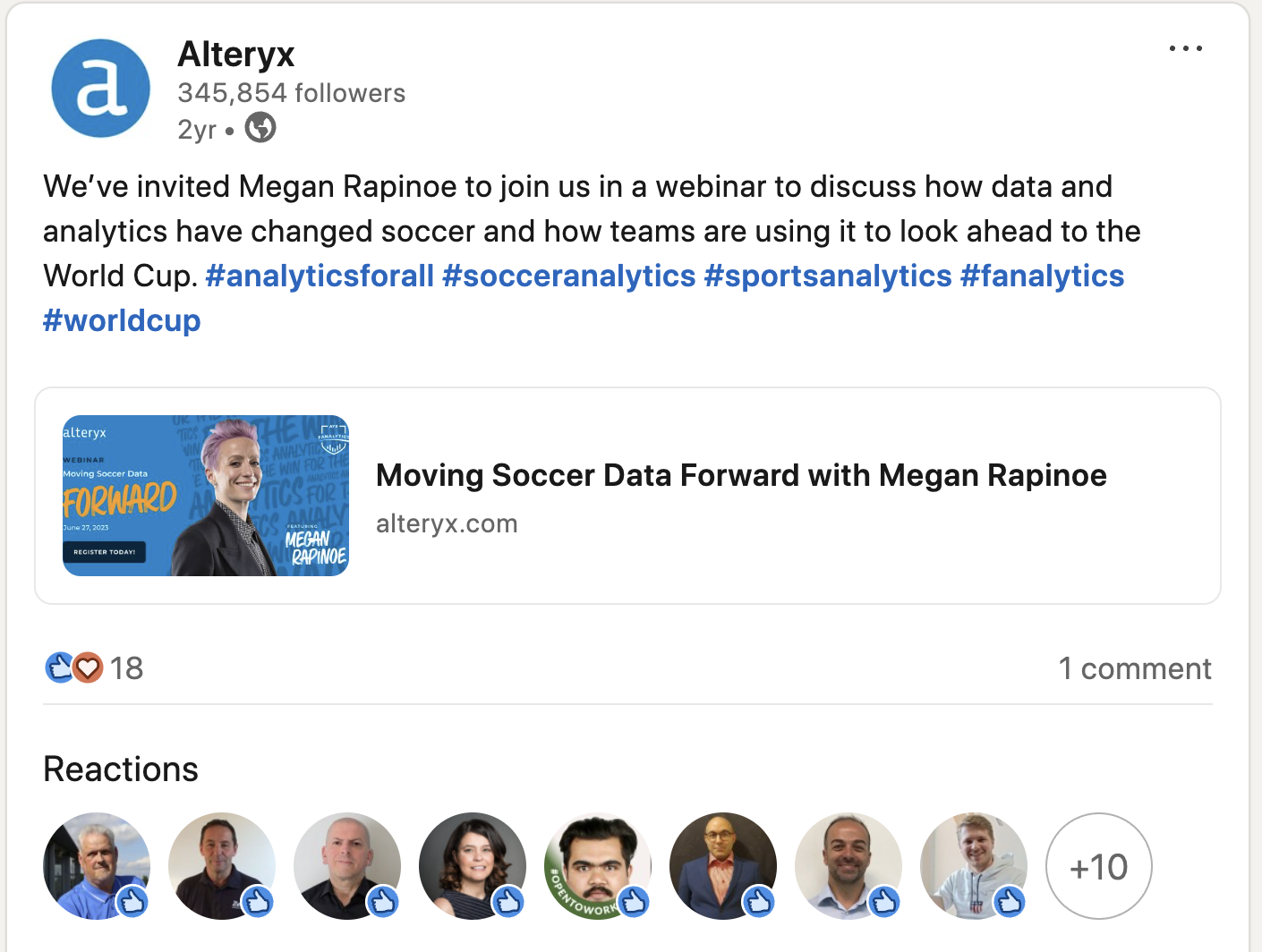
Task: Click the like reaction thumbs-up icon
Action: pos(59,667)
